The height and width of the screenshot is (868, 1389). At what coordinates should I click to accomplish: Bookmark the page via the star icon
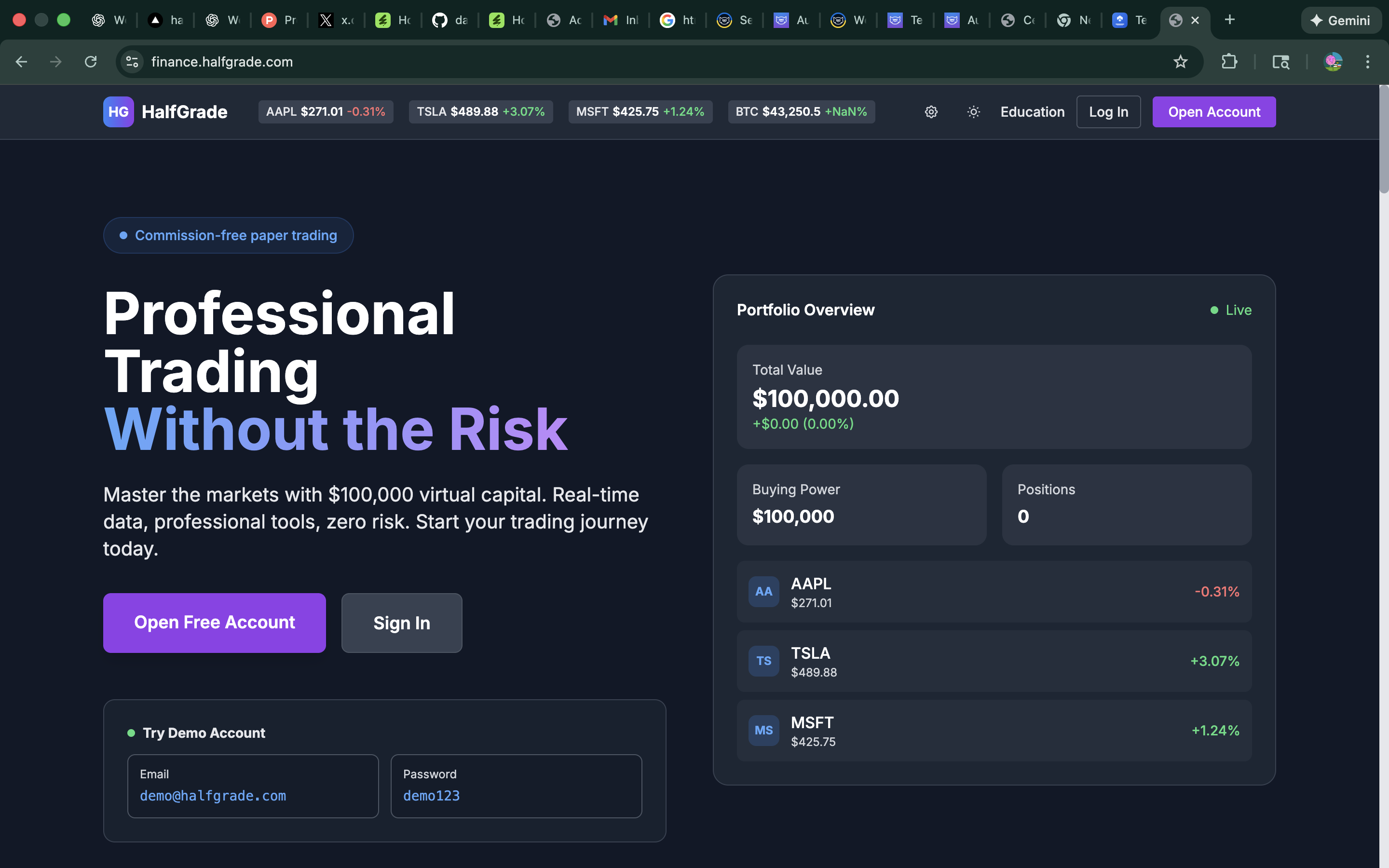tap(1181, 61)
